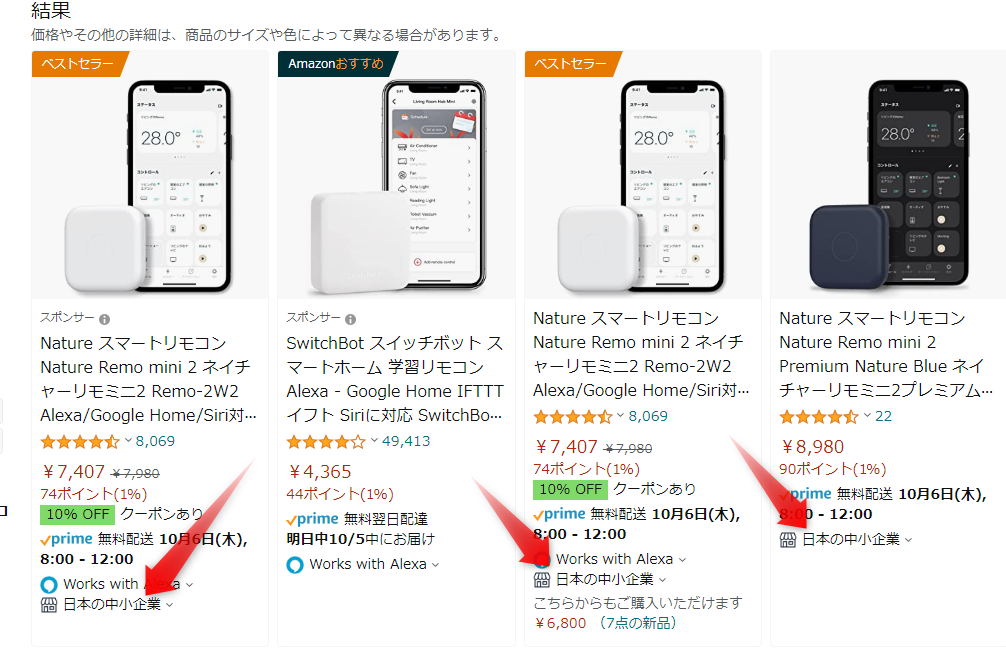Image resolution: width=1006 pixels, height=651 pixels.
Task: Open ¥6,800 (7点の新品) offers link
Action: (605, 623)
